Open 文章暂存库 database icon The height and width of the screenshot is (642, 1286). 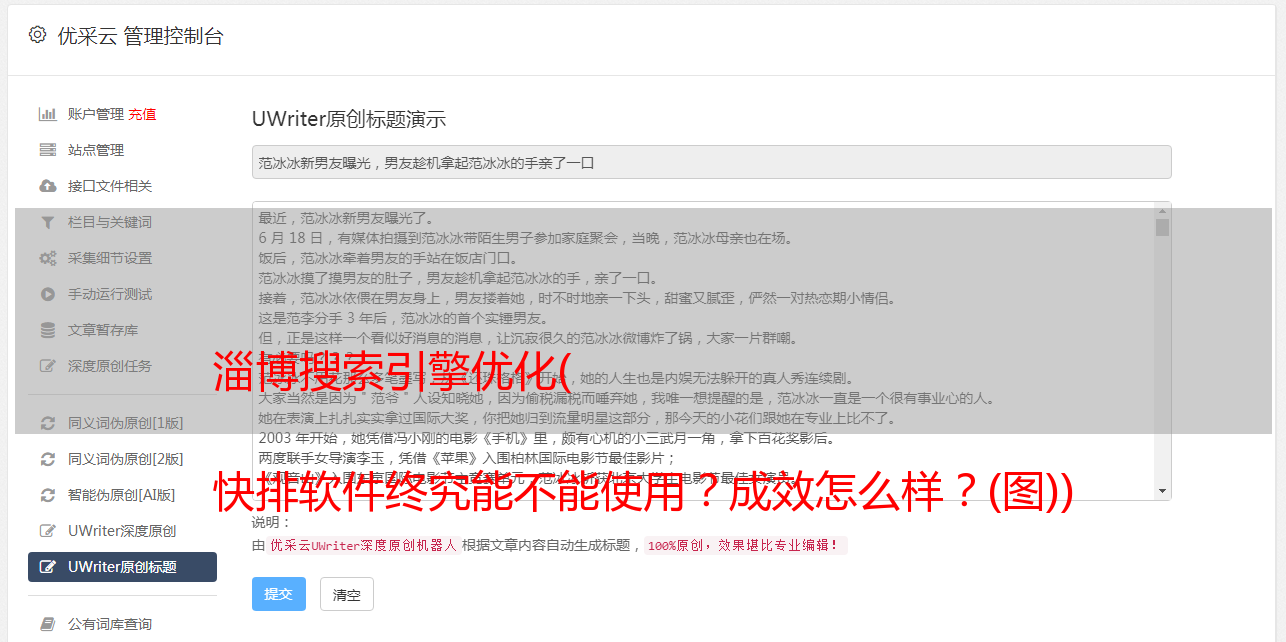click(47, 330)
